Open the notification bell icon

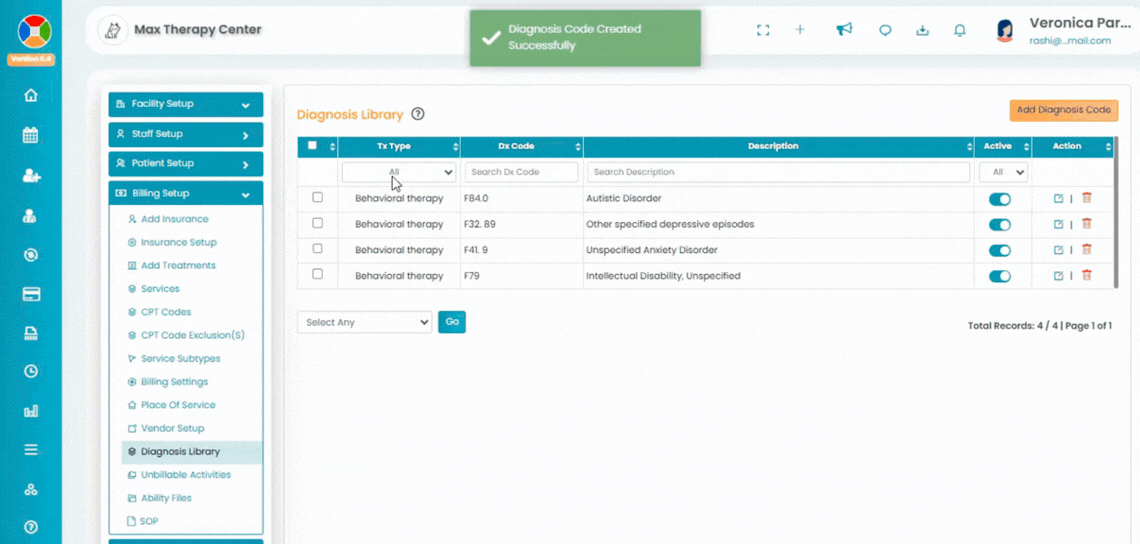point(960,31)
